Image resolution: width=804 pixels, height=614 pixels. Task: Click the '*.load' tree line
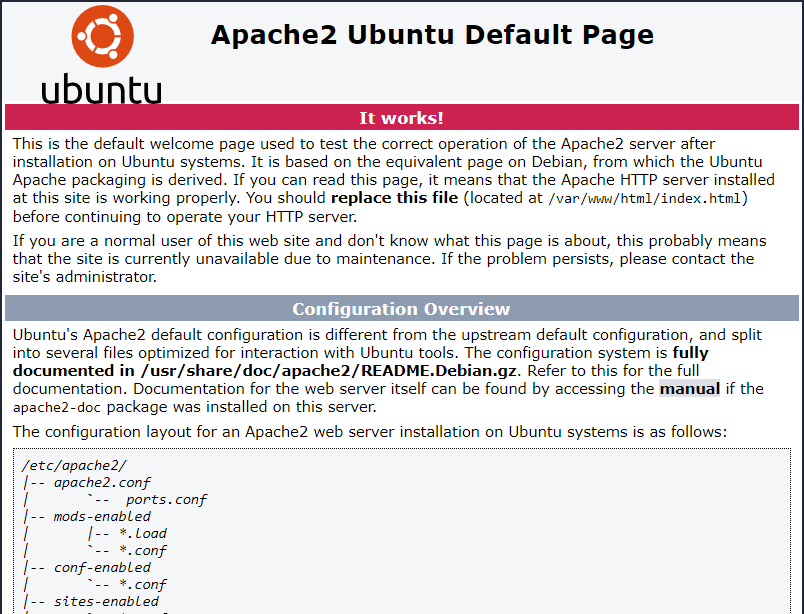click(x=143, y=533)
